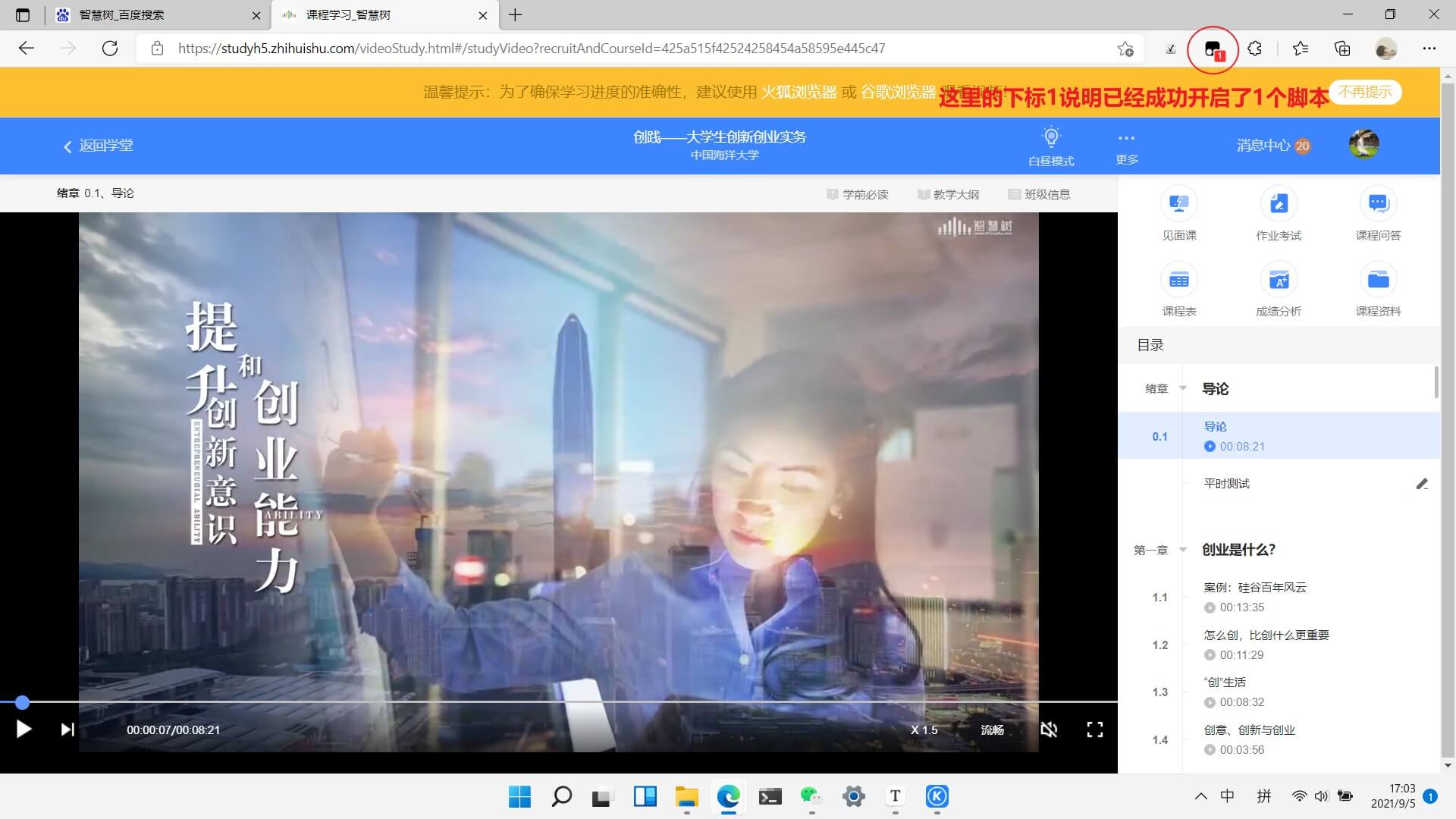Open browser Extensions puzzle icon
The height and width of the screenshot is (819, 1456).
[1254, 49]
